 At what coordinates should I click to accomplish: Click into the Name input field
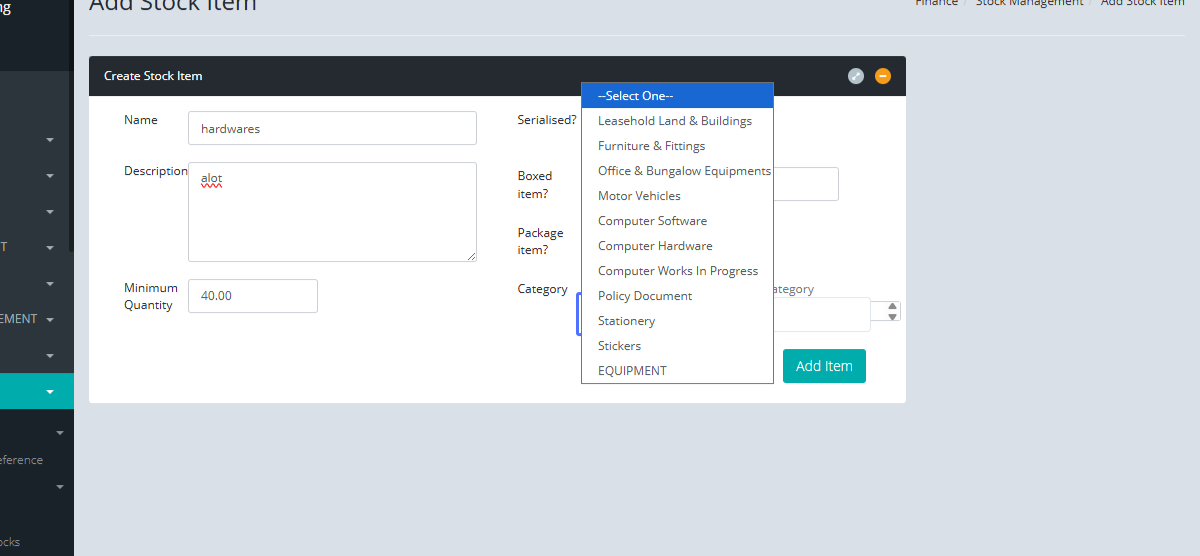click(332, 128)
